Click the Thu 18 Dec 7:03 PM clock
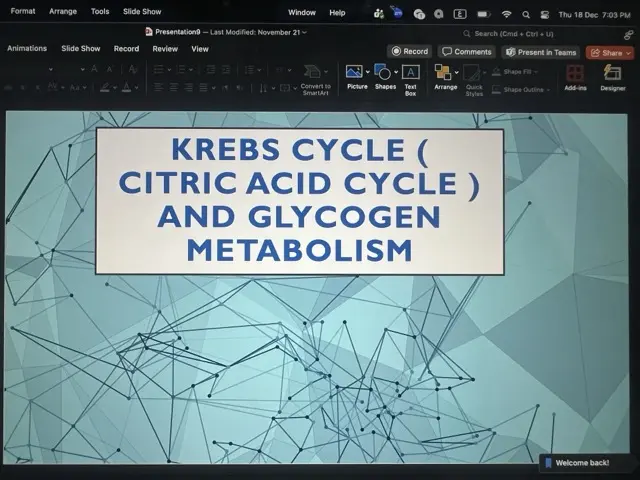 [594, 15]
